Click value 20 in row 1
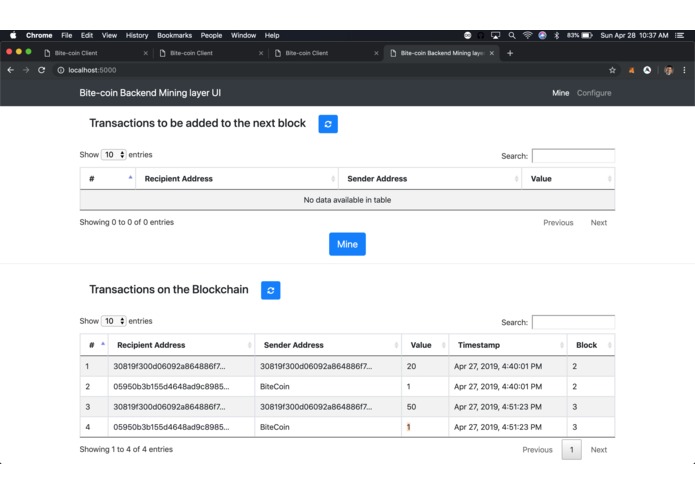 411,366
